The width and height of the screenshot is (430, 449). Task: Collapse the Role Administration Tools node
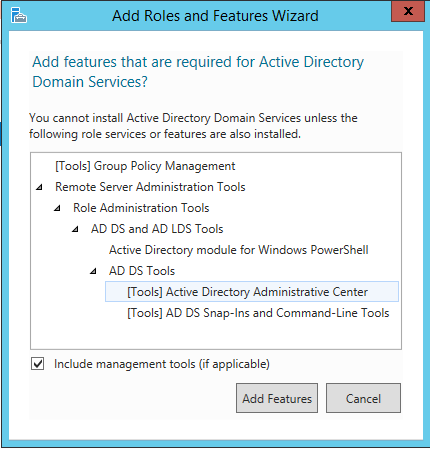click(x=57, y=208)
